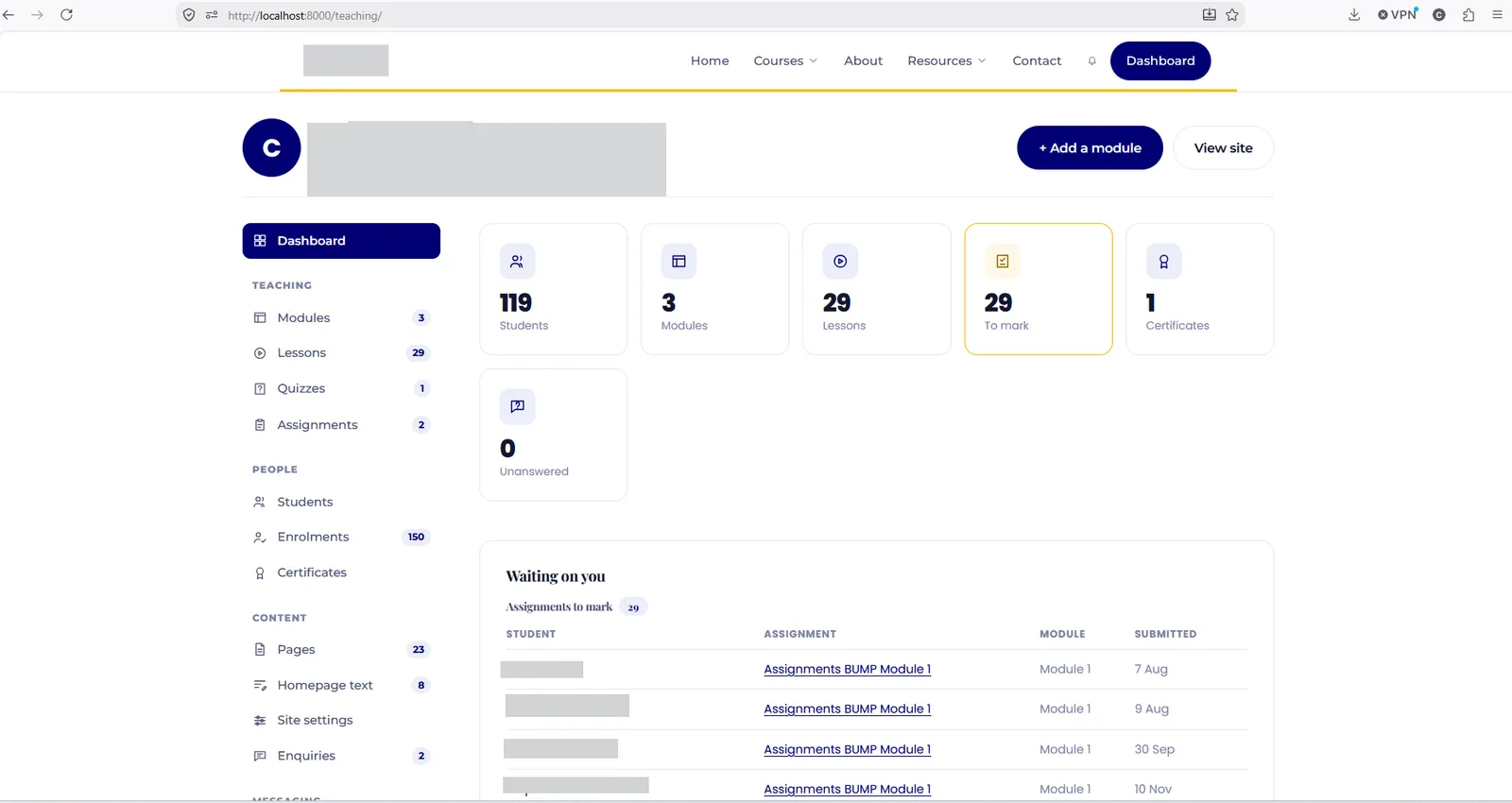The width and height of the screenshot is (1512, 803).
Task: Open the browser downloads icon
Action: pyautogui.click(x=1354, y=15)
